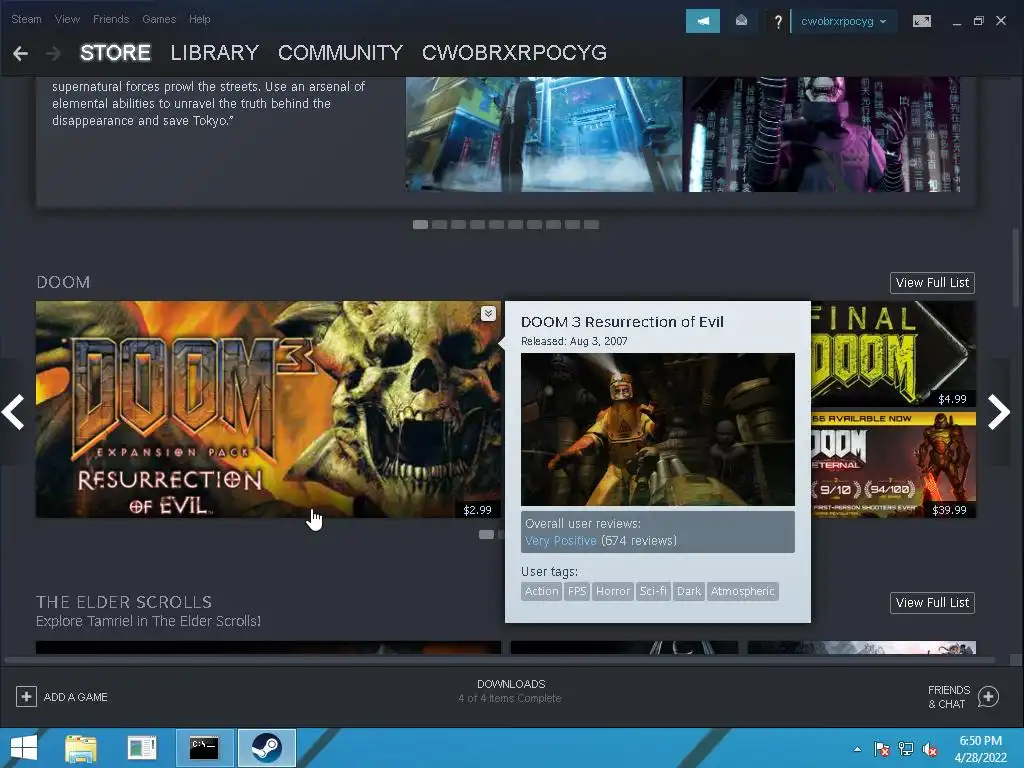Restore down the Steam window

tap(978, 22)
